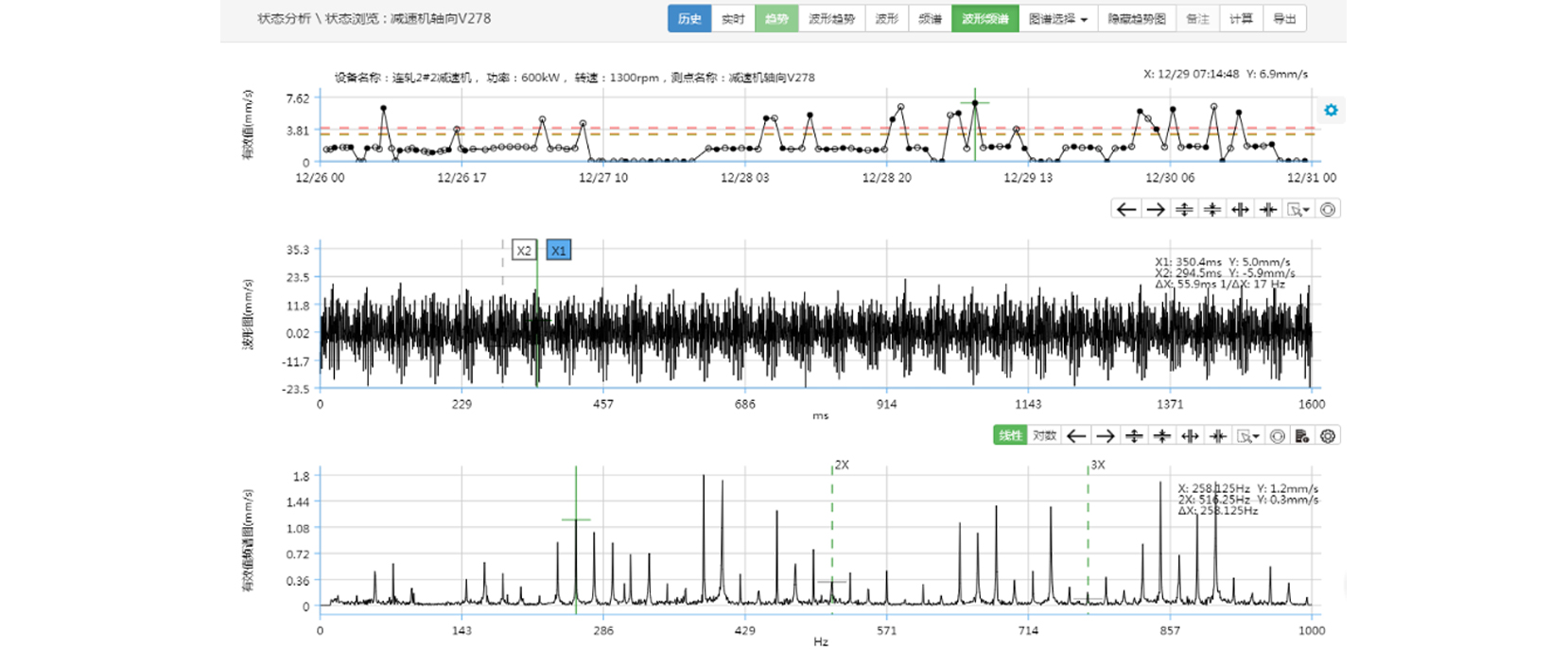
Task: Click vertical compress icon in spectrum toolbar
Action: tap(1162, 436)
